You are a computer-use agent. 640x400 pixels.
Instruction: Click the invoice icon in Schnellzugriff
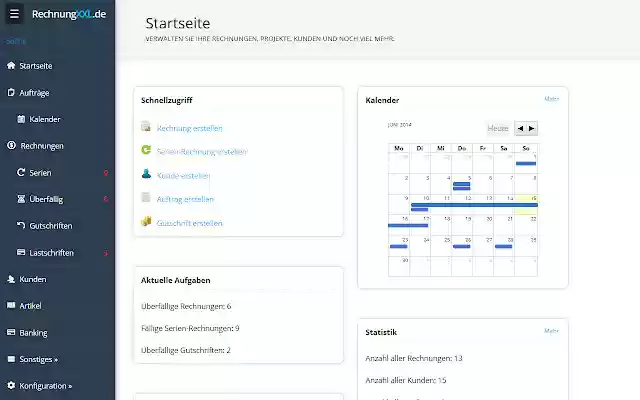point(146,127)
